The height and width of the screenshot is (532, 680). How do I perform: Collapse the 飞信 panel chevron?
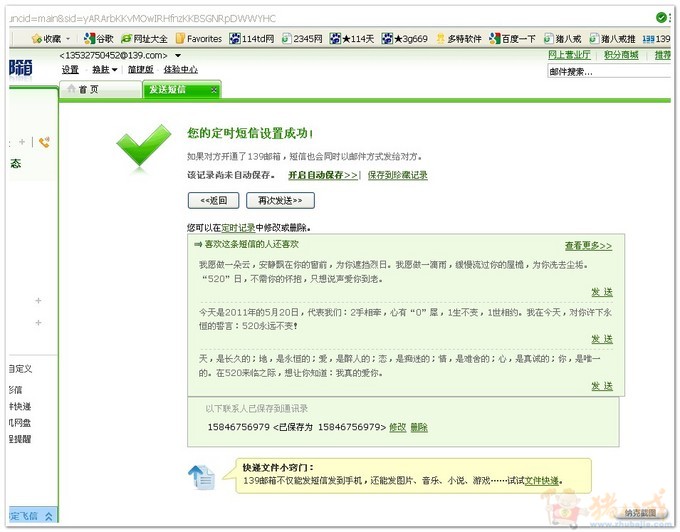tap(49, 516)
